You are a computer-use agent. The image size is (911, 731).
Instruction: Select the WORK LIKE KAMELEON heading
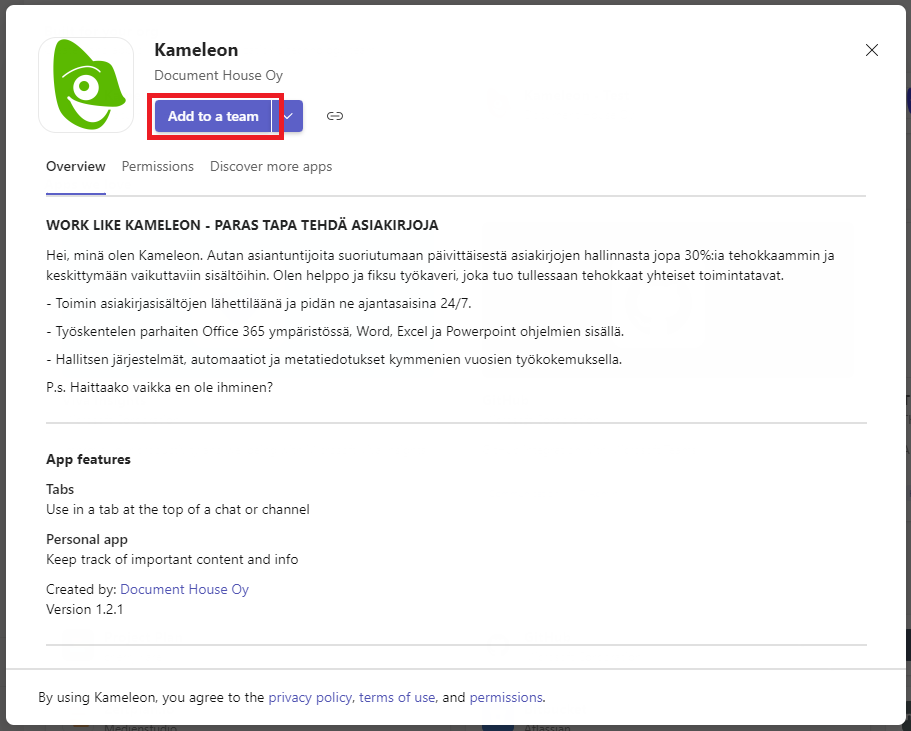[242, 225]
